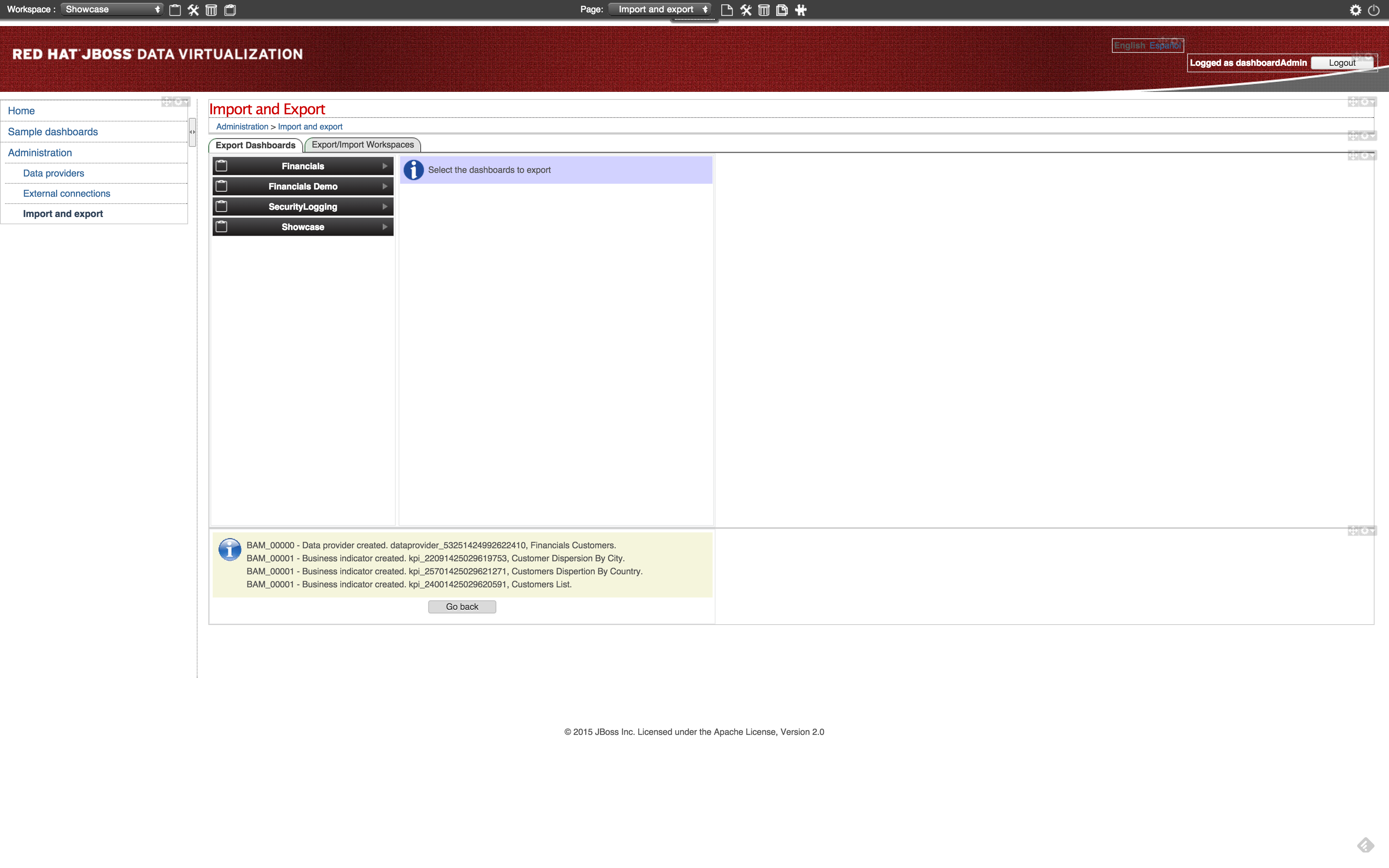Screen dimensions: 1389x868
Task: Click the create new workspace icon
Action: 175,10
